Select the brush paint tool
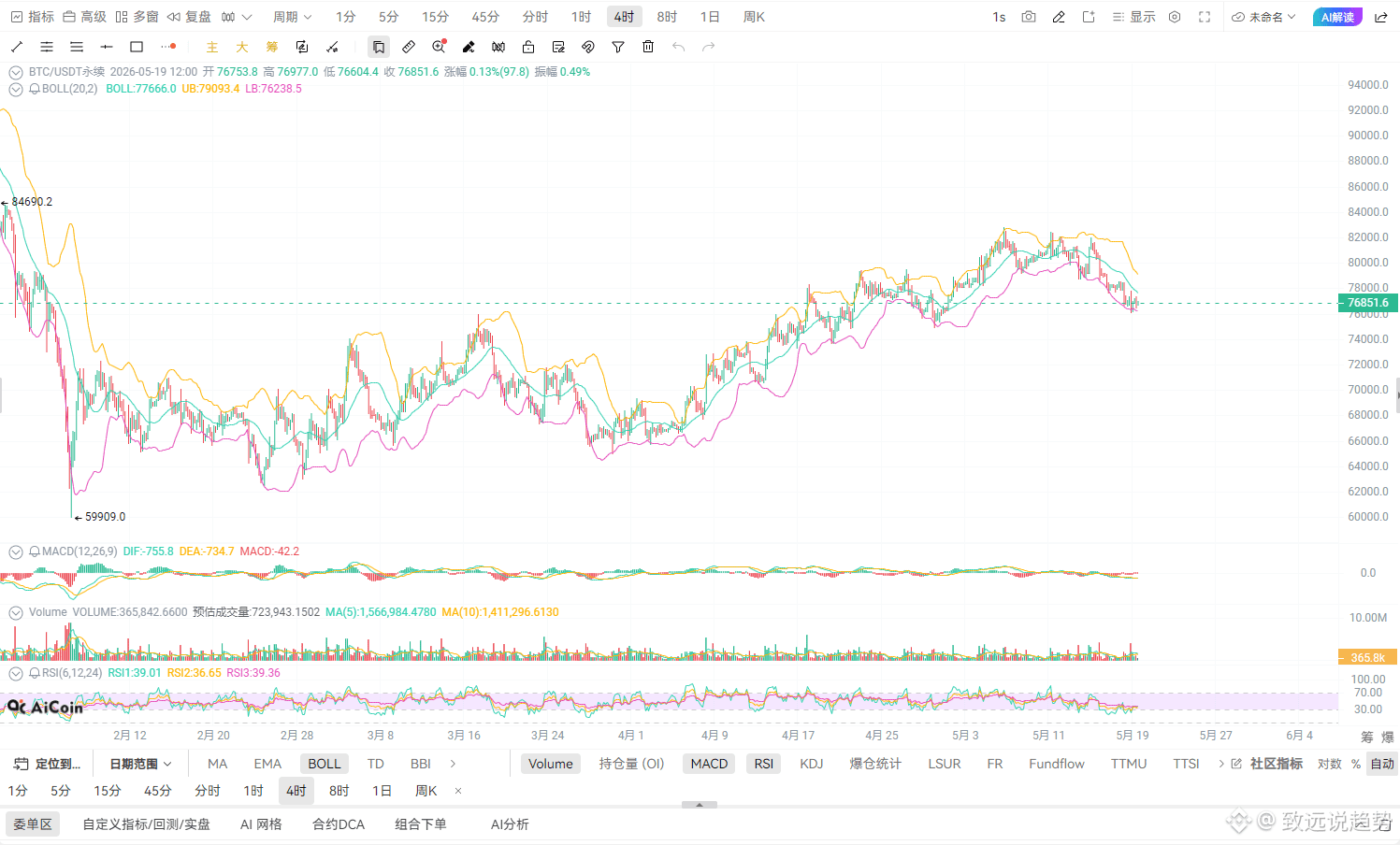Image resolution: width=1400 pixels, height=845 pixels. 469,47
